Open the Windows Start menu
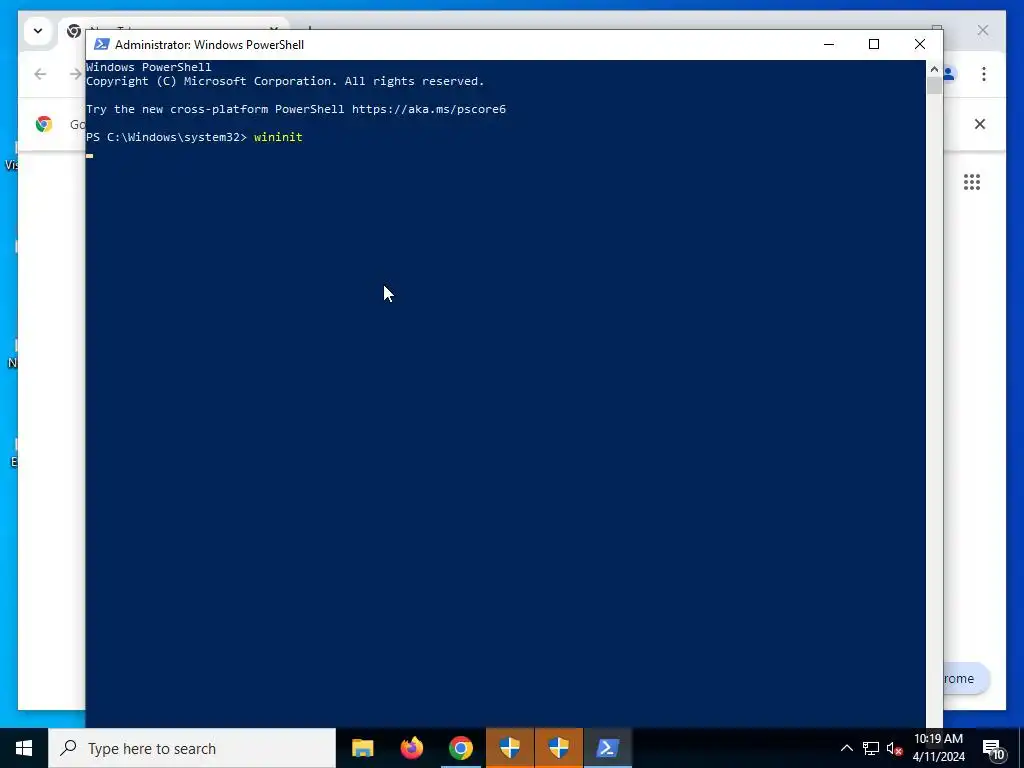1024x768 pixels. click(24, 748)
